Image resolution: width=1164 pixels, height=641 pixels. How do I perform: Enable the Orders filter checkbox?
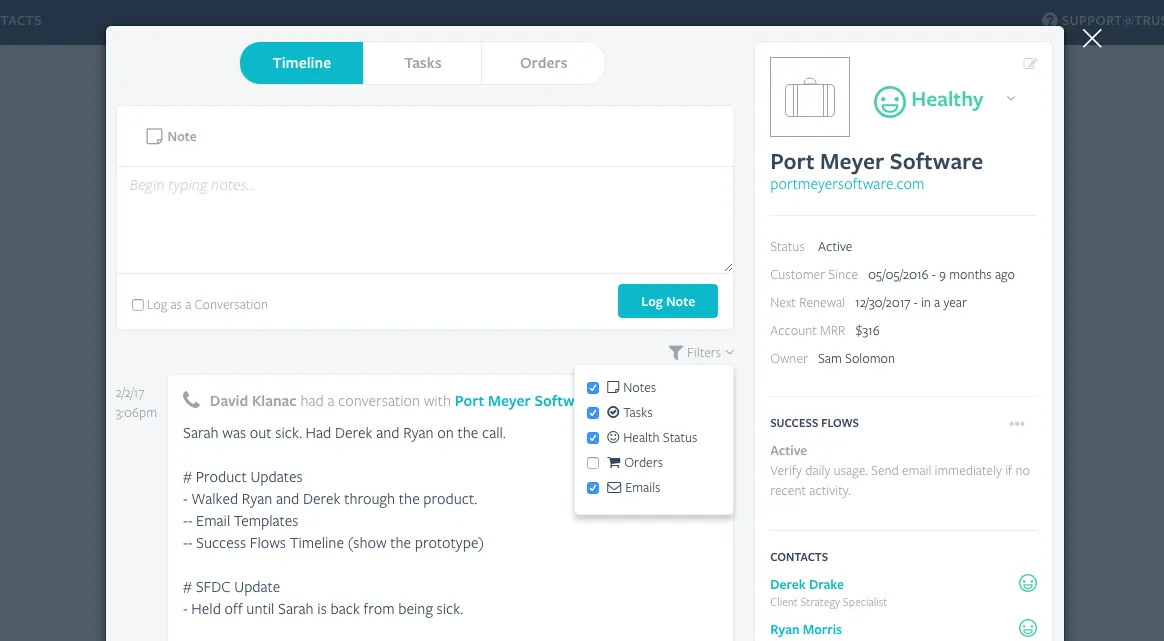(593, 463)
